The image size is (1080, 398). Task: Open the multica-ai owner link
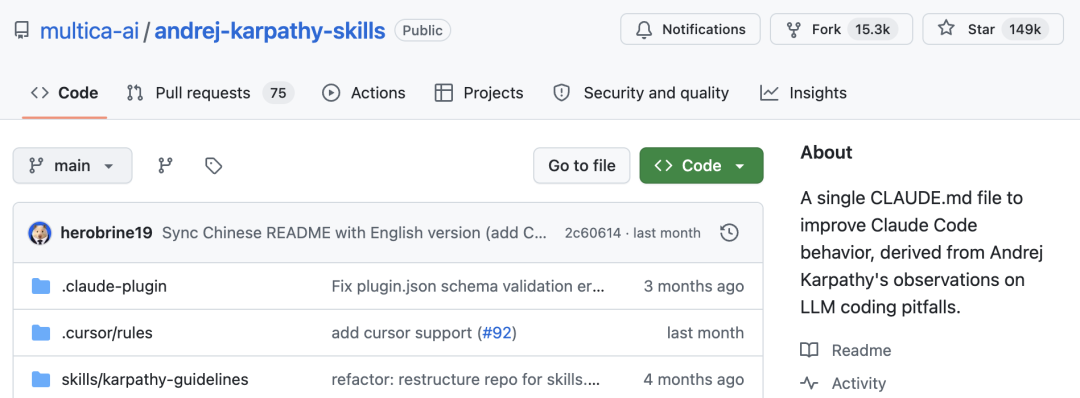89,30
